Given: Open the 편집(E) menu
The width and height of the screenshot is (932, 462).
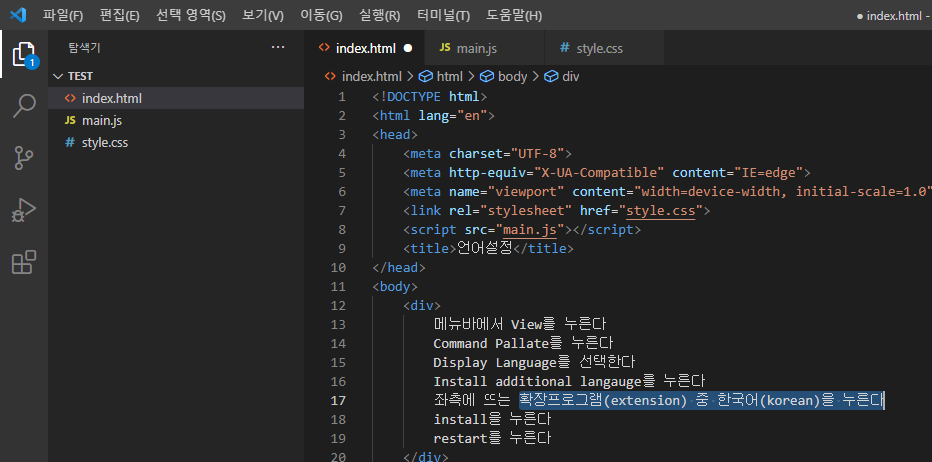Looking at the screenshot, I should (x=119, y=15).
